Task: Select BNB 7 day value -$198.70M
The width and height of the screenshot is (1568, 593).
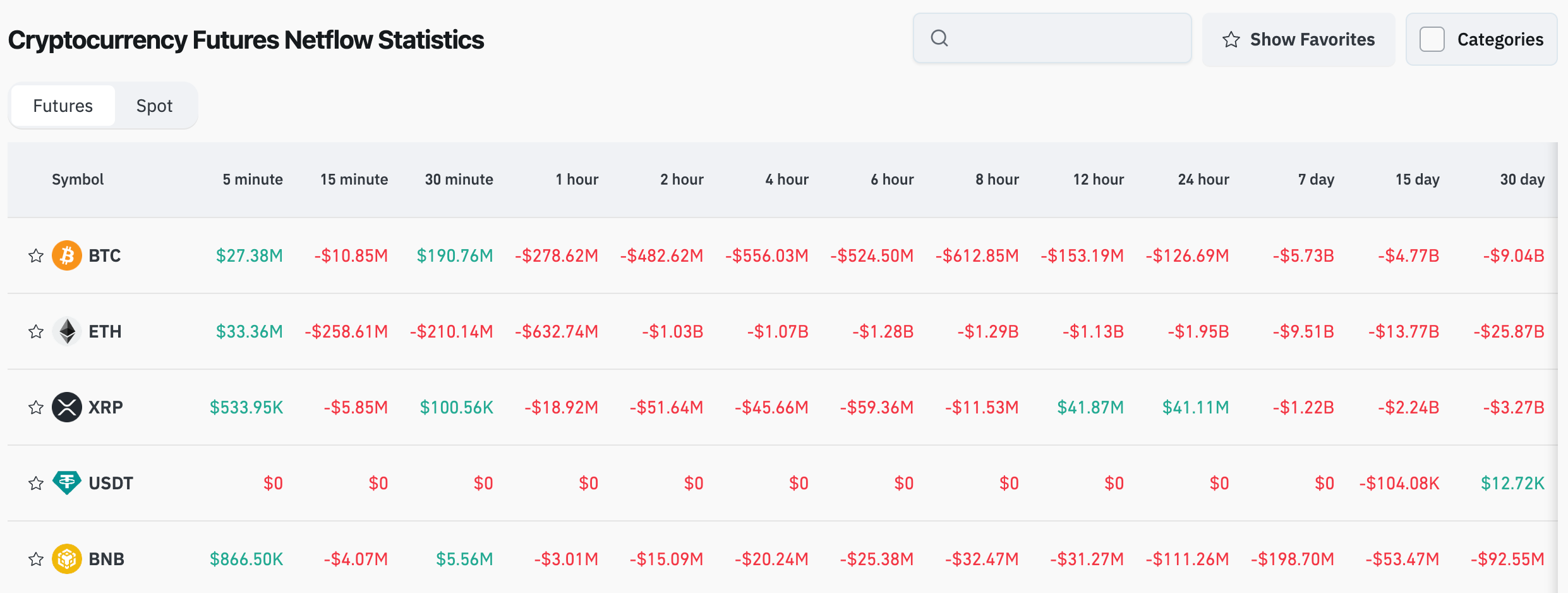Action: coord(1293,559)
